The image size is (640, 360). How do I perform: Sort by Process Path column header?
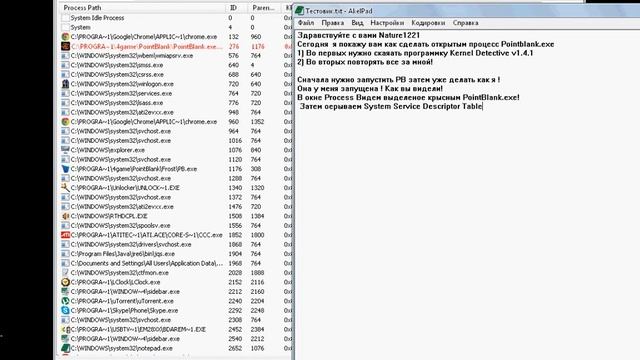[x=82, y=8]
